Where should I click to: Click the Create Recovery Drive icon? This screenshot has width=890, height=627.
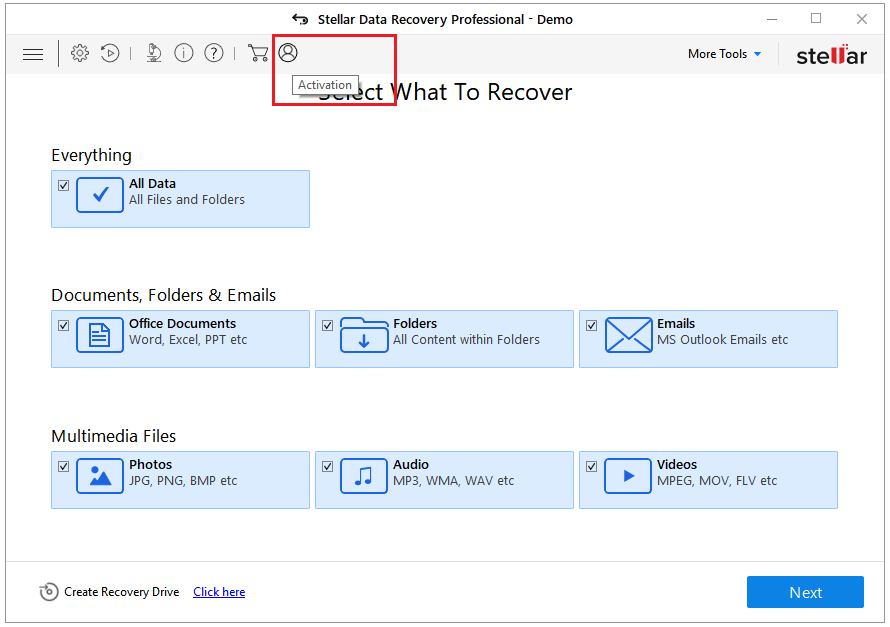click(x=49, y=592)
